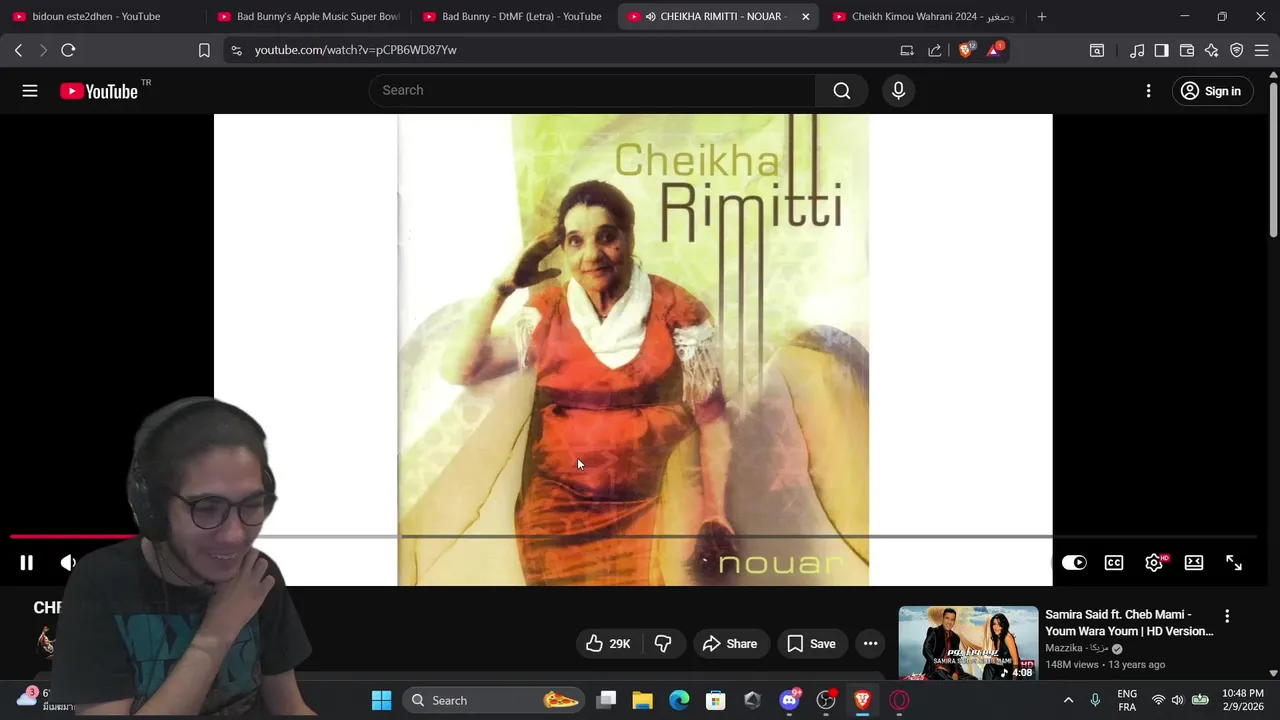
Task: Switch to Bad Bunny's Apple Music Super Bowl tab
Action: [x=310, y=17]
